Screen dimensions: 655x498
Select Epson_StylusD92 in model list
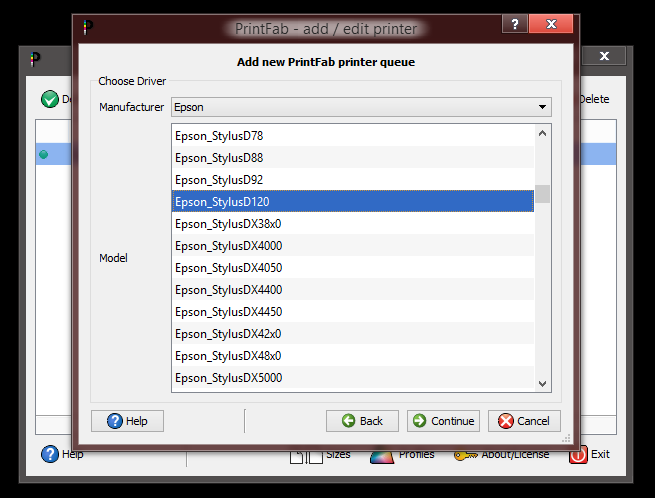coord(353,180)
